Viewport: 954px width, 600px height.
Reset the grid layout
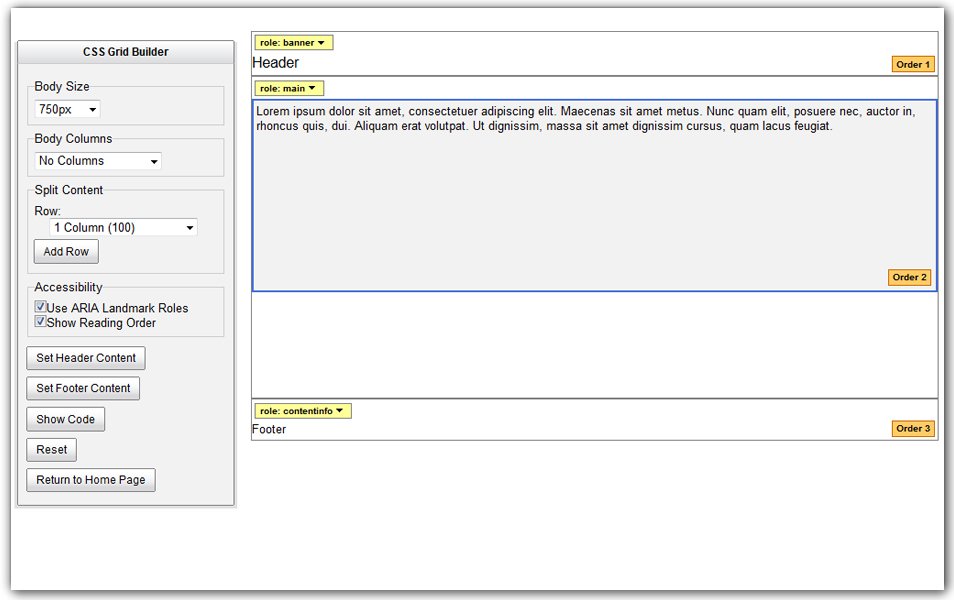(x=52, y=450)
